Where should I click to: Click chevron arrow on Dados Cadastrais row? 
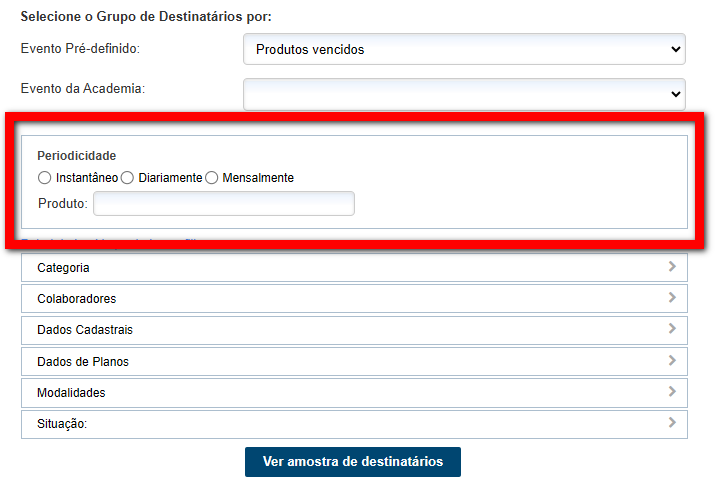[672, 329]
